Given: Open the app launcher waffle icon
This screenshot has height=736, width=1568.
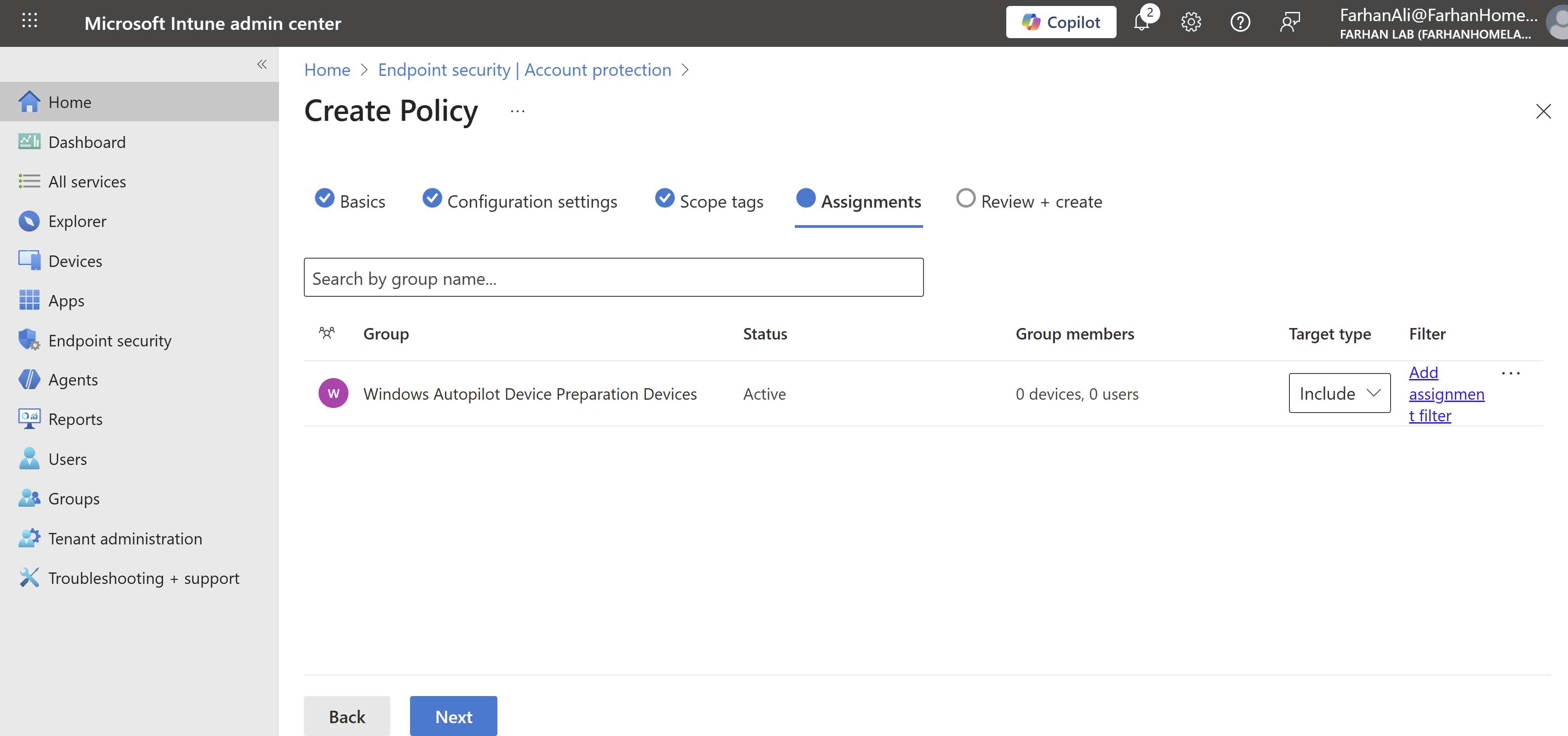Looking at the screenshot, I should click(29, 21).
